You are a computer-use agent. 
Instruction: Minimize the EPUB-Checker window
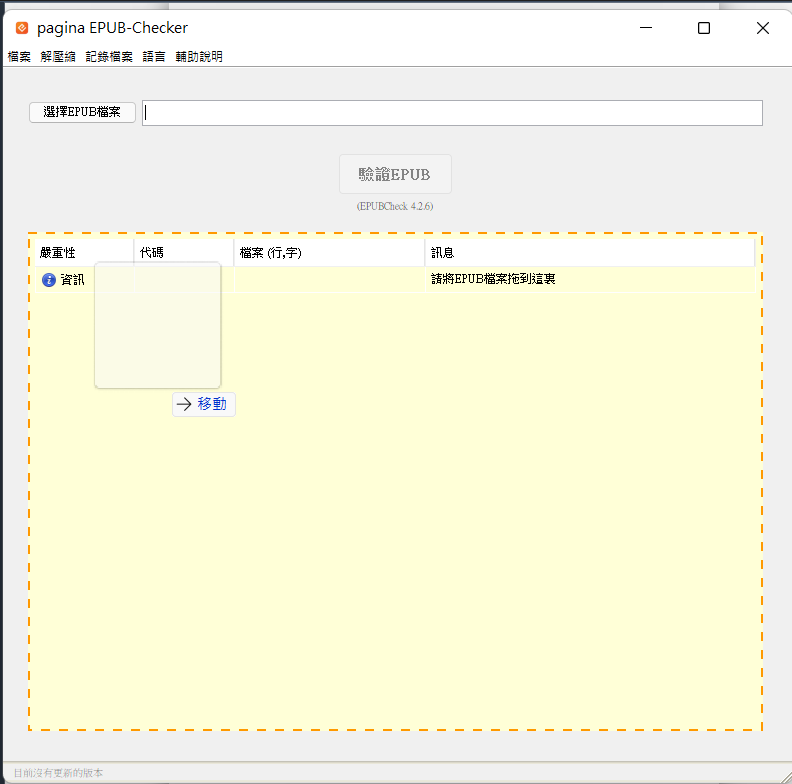pos(646,28)
